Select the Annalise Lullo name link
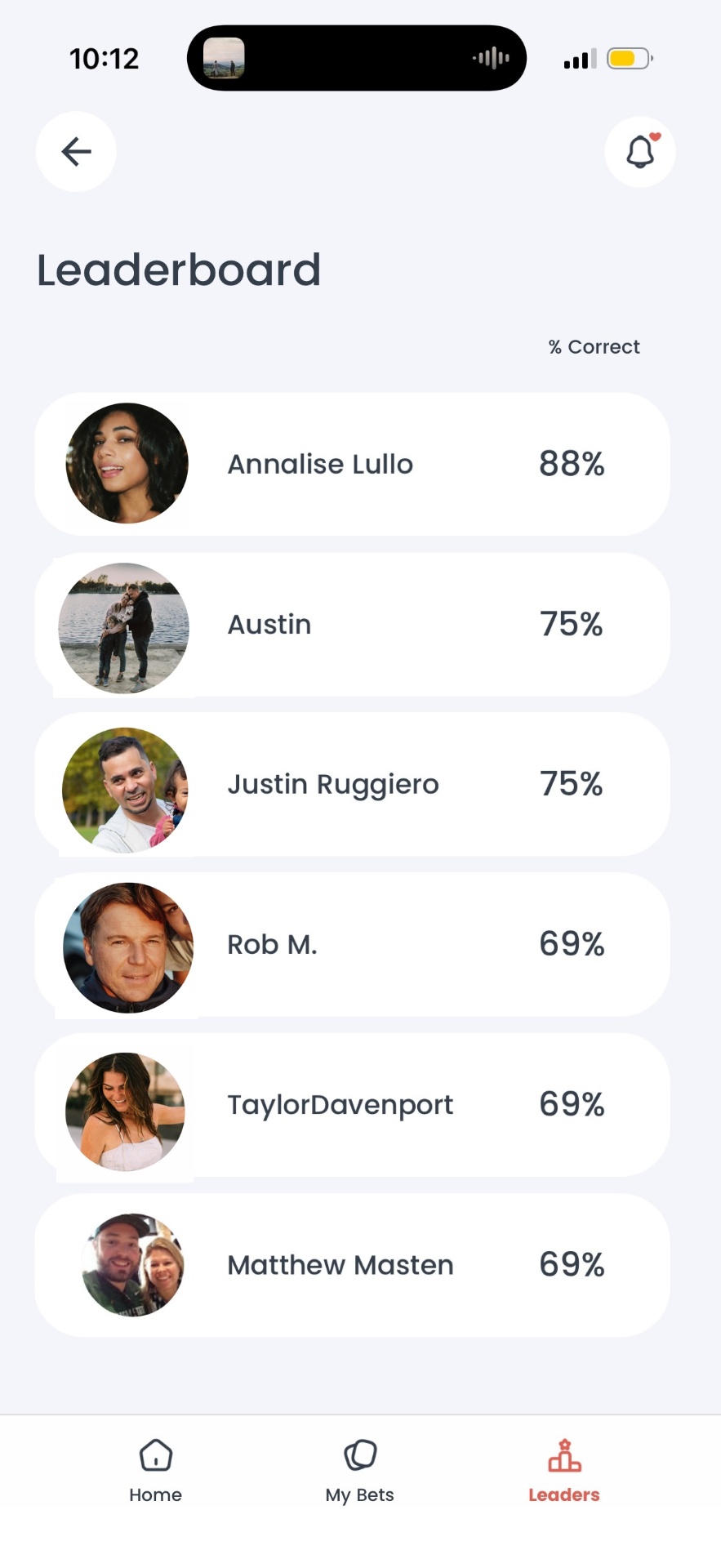Screen dimensions: 721x1568 tap(320, 464)
